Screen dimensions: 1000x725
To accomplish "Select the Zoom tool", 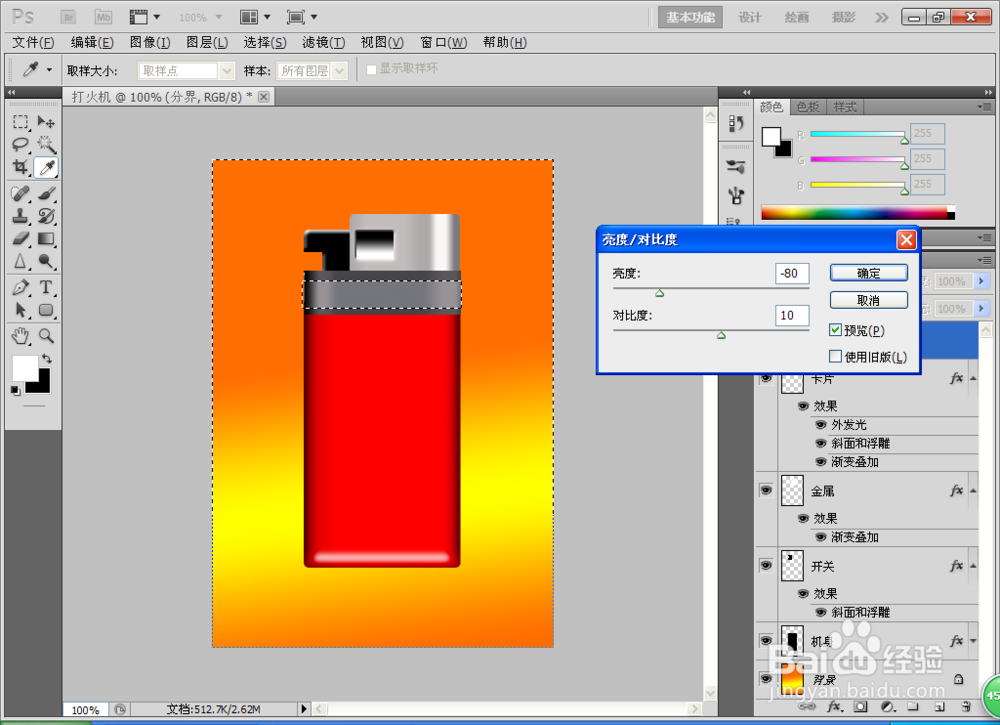I will point(46,336).
